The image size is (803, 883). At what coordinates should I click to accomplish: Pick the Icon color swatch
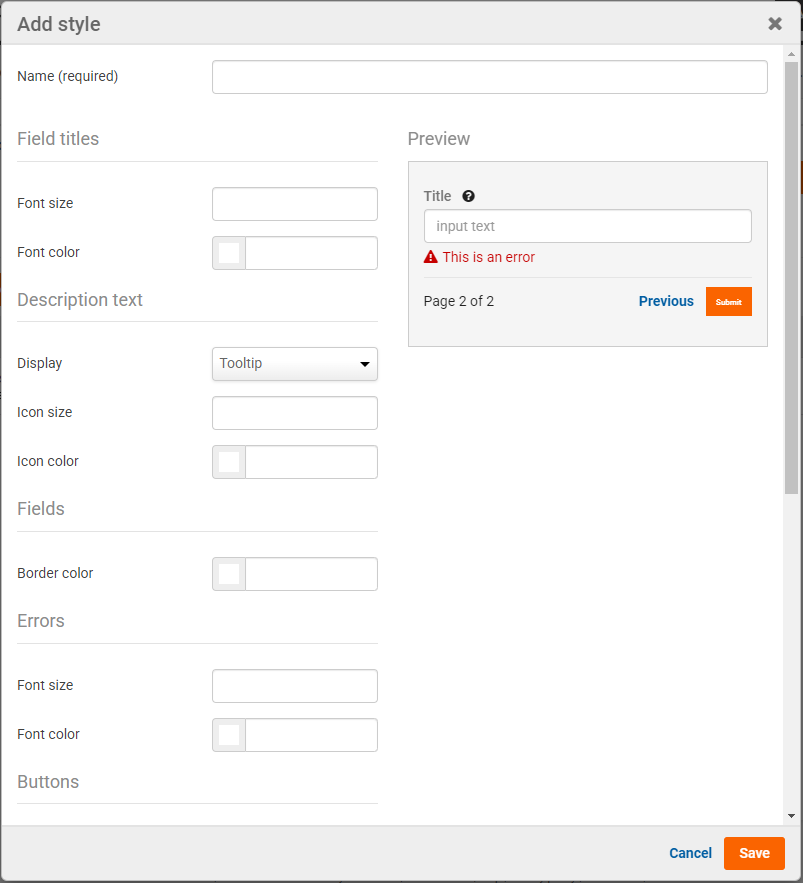click(x=229, y=462)
